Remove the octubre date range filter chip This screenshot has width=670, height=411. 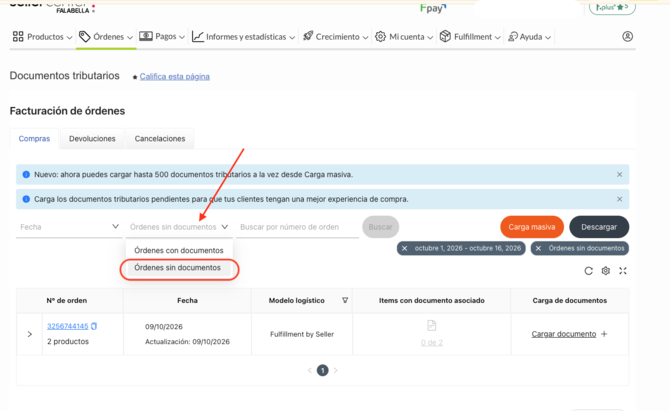pyautogui.click(x=405, y=249)
